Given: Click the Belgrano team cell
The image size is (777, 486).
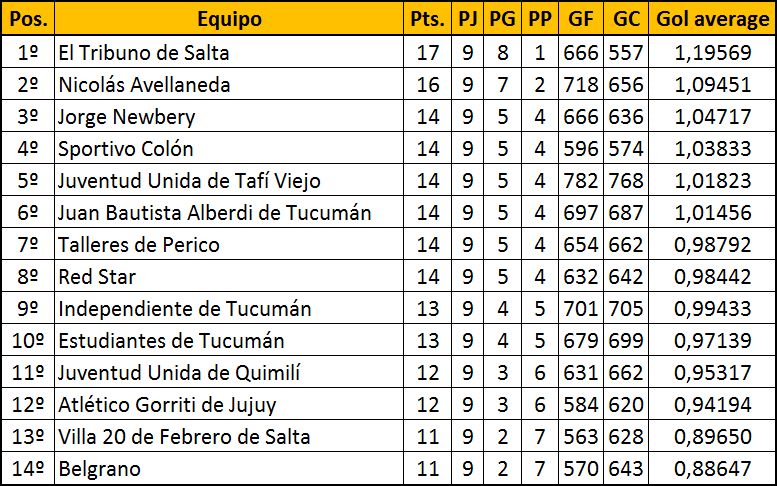Looking at the screenshot, I should click(x=99, y=468).
